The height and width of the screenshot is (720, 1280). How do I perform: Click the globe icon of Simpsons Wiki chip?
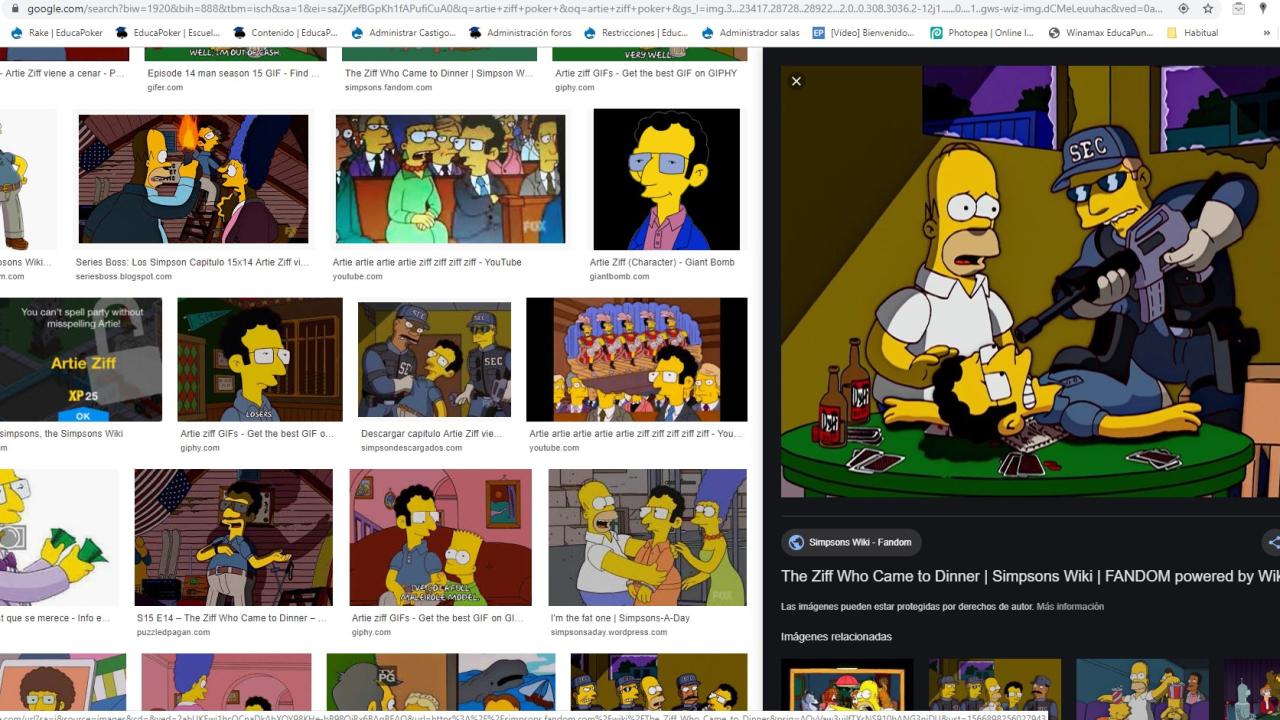coord(796,542)
